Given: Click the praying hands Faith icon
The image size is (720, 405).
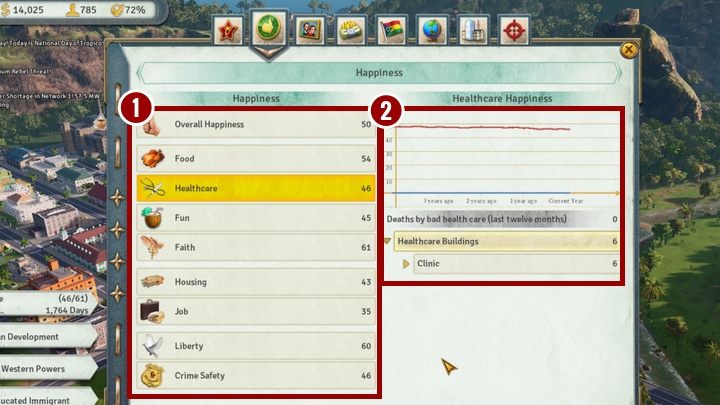Looking at the screenshot, I should click(x=153, y=247).
